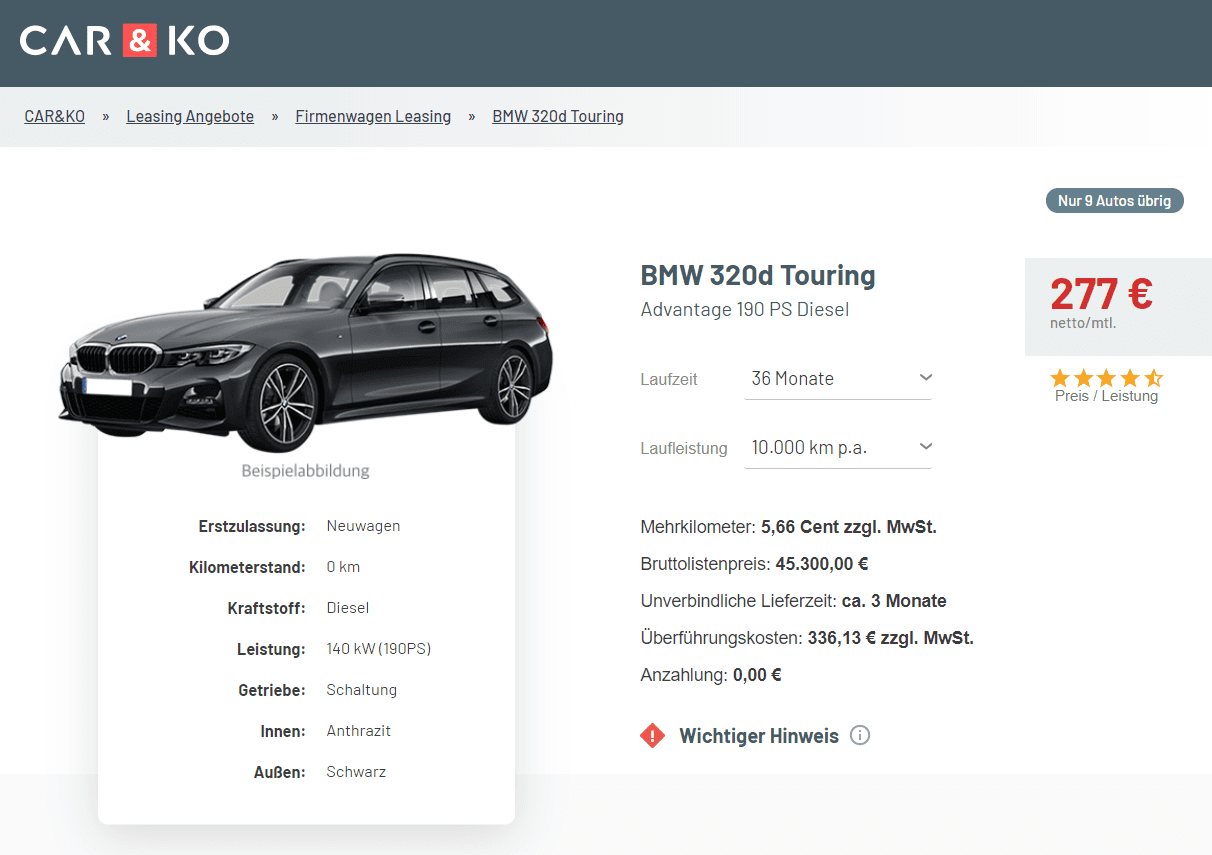Open Leasing Angebote breadcrumb link
This screenshot has height=855, width=1212.
[x=190, y=117]
